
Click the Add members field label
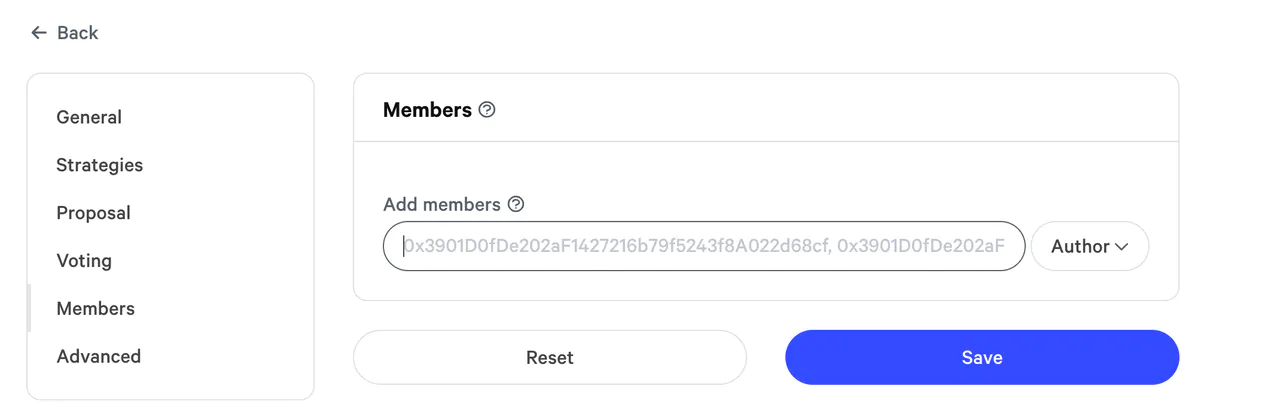click(x=441, y=205)
